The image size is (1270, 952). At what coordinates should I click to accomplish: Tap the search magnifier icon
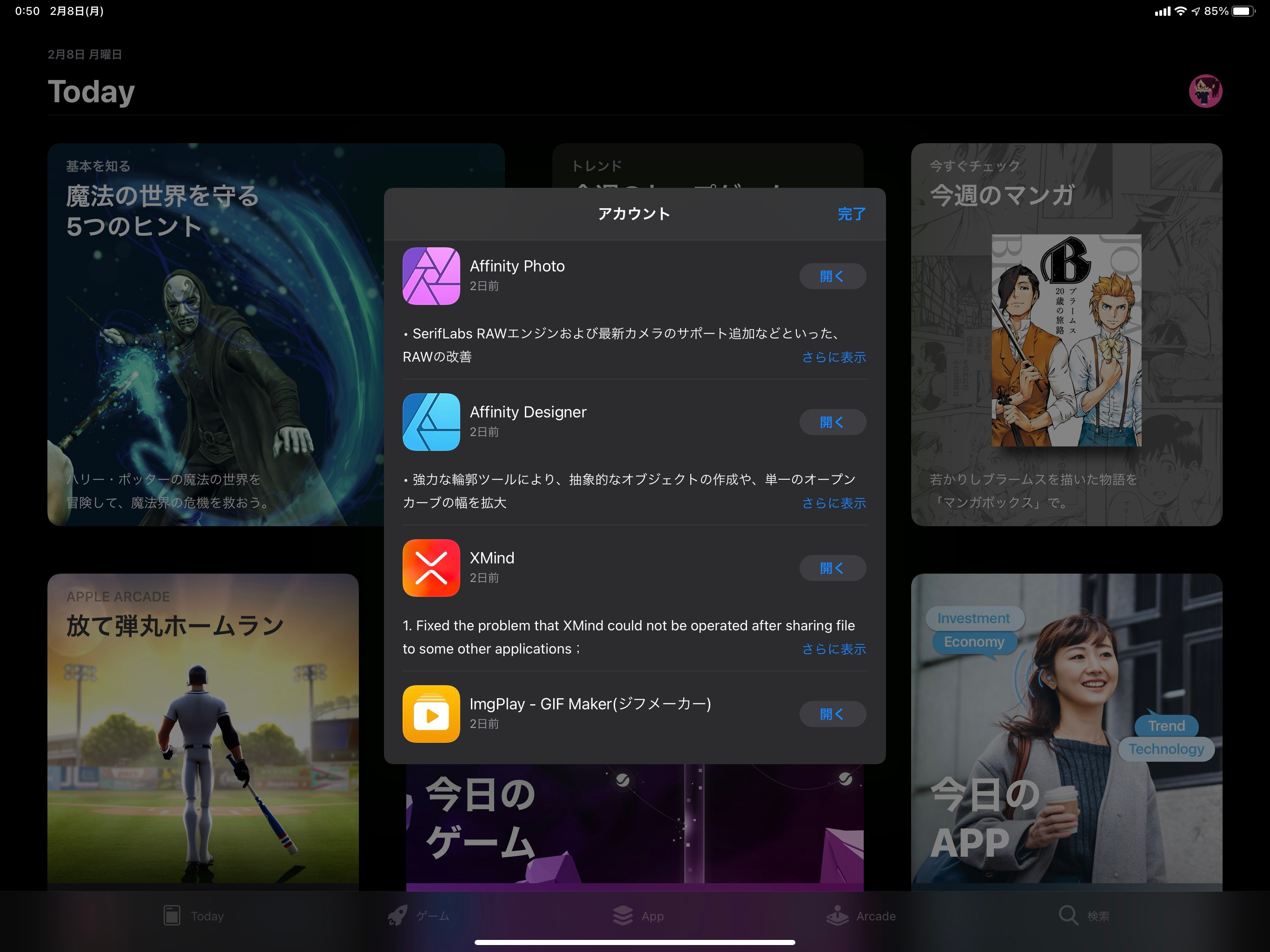coord(1068,915)
